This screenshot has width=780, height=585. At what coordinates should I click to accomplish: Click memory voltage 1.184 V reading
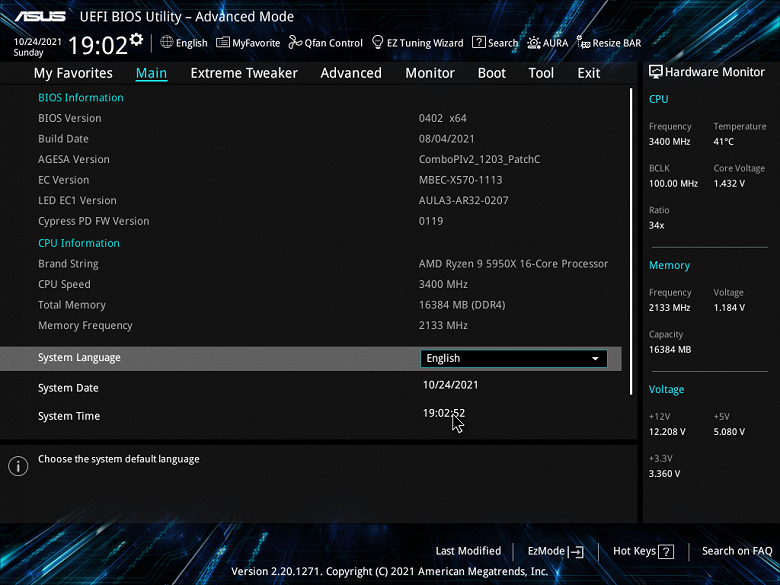tap(729, 308)
